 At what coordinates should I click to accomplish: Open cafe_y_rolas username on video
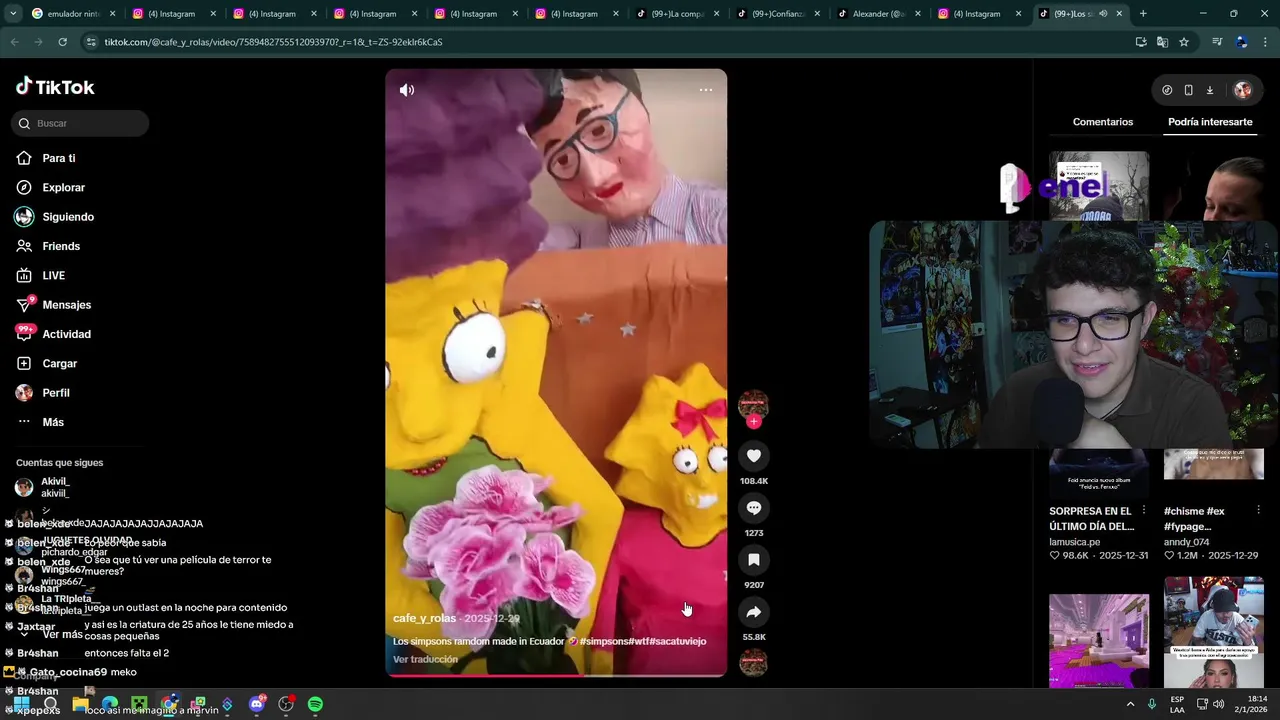[x=424, y=618]
